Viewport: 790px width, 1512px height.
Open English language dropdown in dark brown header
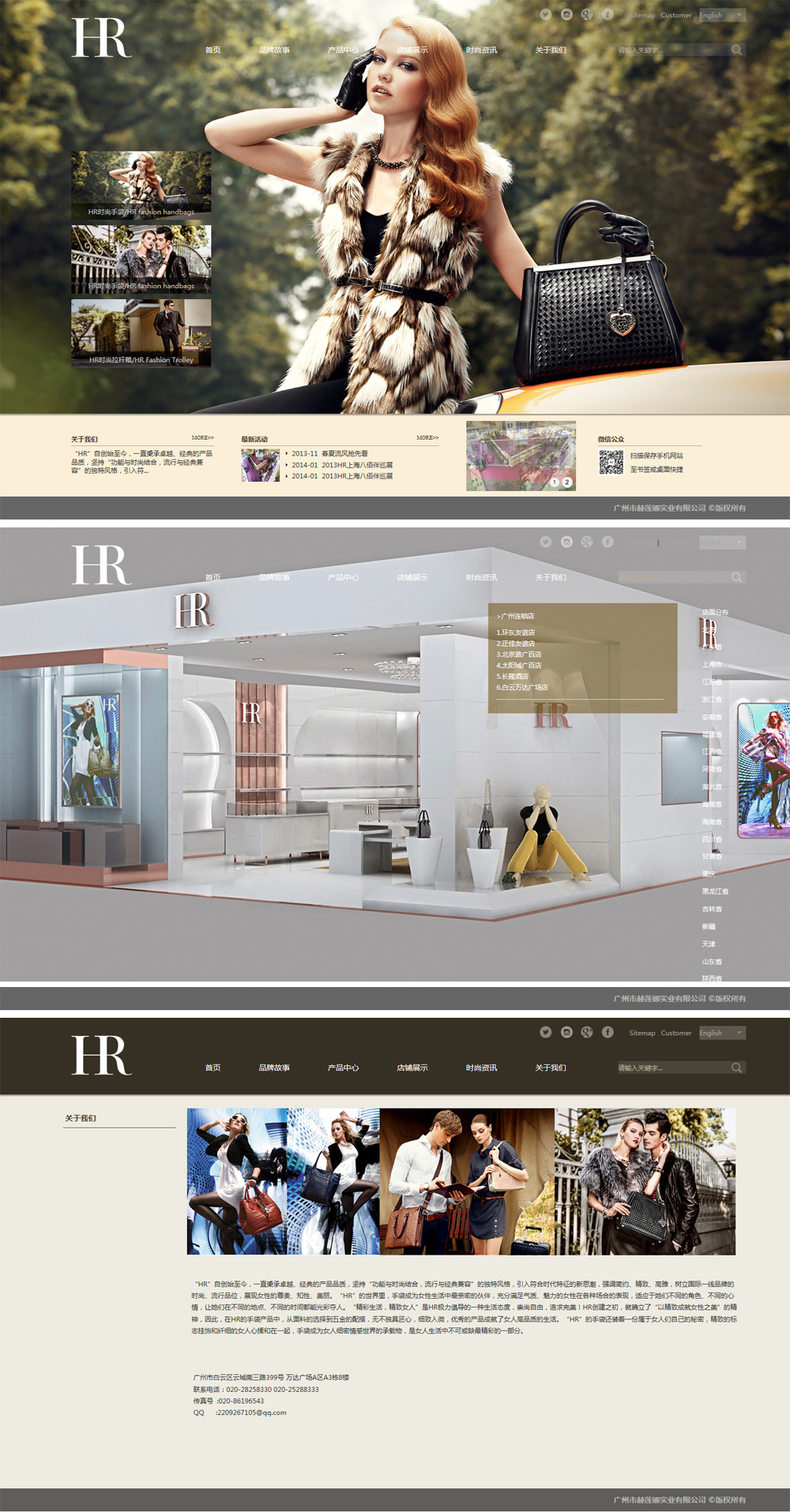(722, 1033)
